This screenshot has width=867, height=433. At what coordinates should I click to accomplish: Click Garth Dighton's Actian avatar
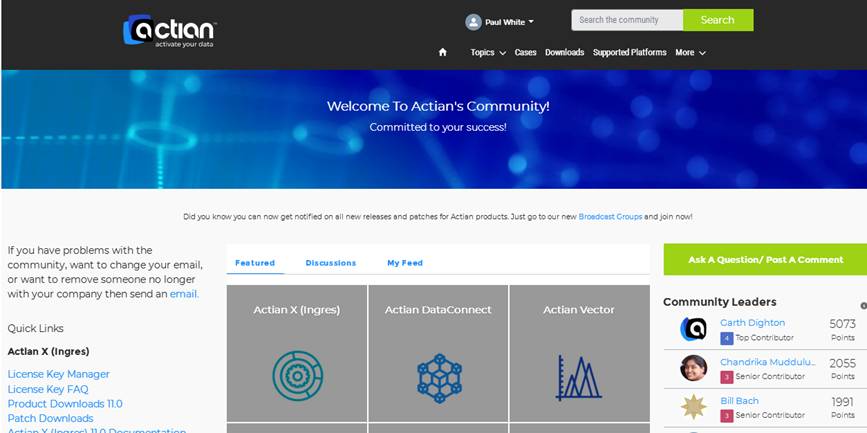693,329
